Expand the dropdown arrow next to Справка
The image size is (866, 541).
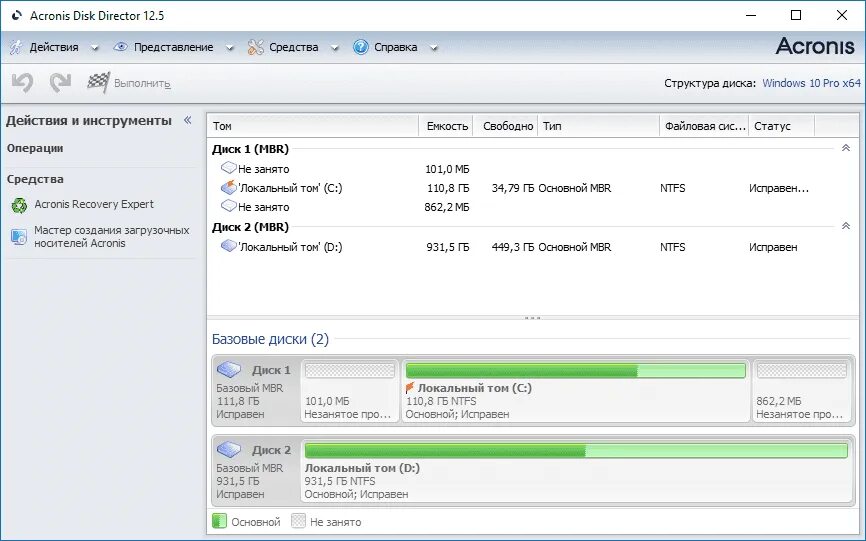click(x=434, y=49)
